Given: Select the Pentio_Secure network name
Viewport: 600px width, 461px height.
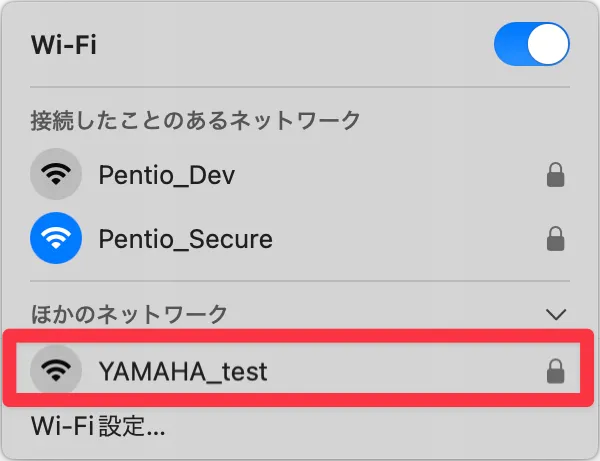Looking at the screenshot, I should (x=186, y=239).
